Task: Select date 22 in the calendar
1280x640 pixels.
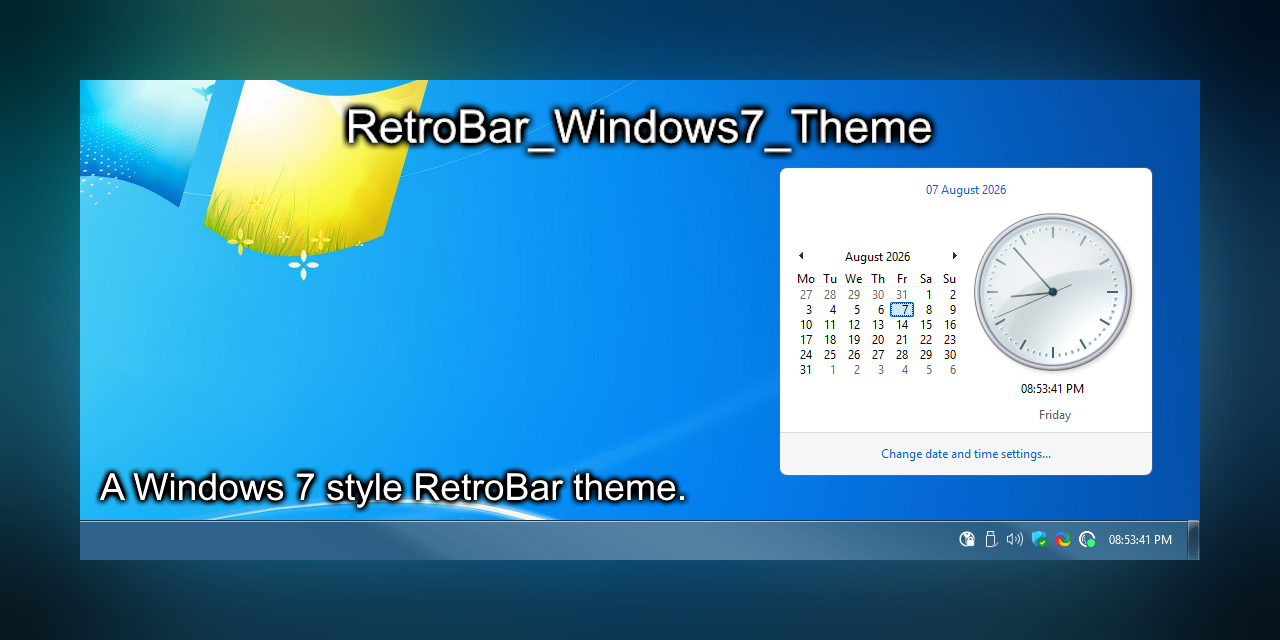Action: pyautogui.click(x=926, y=340)
